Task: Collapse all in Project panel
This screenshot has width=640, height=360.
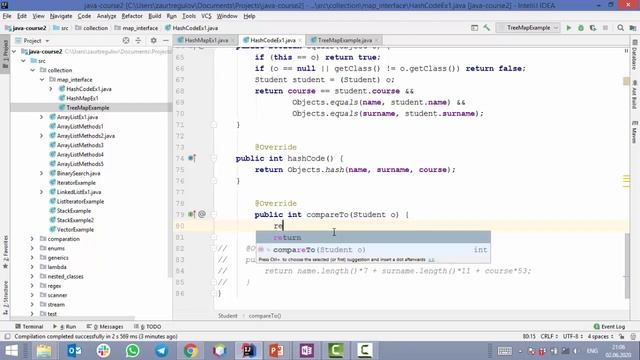Action: pyautogui.click(x=138, y=40)
